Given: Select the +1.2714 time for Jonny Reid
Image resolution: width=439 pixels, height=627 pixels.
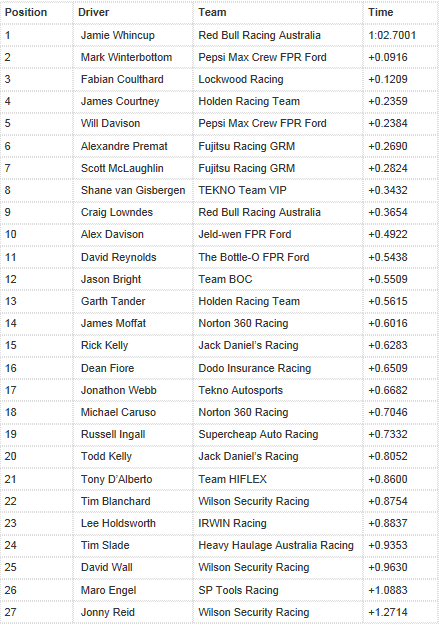Looking at the screenshot, I should click(388, 612).
